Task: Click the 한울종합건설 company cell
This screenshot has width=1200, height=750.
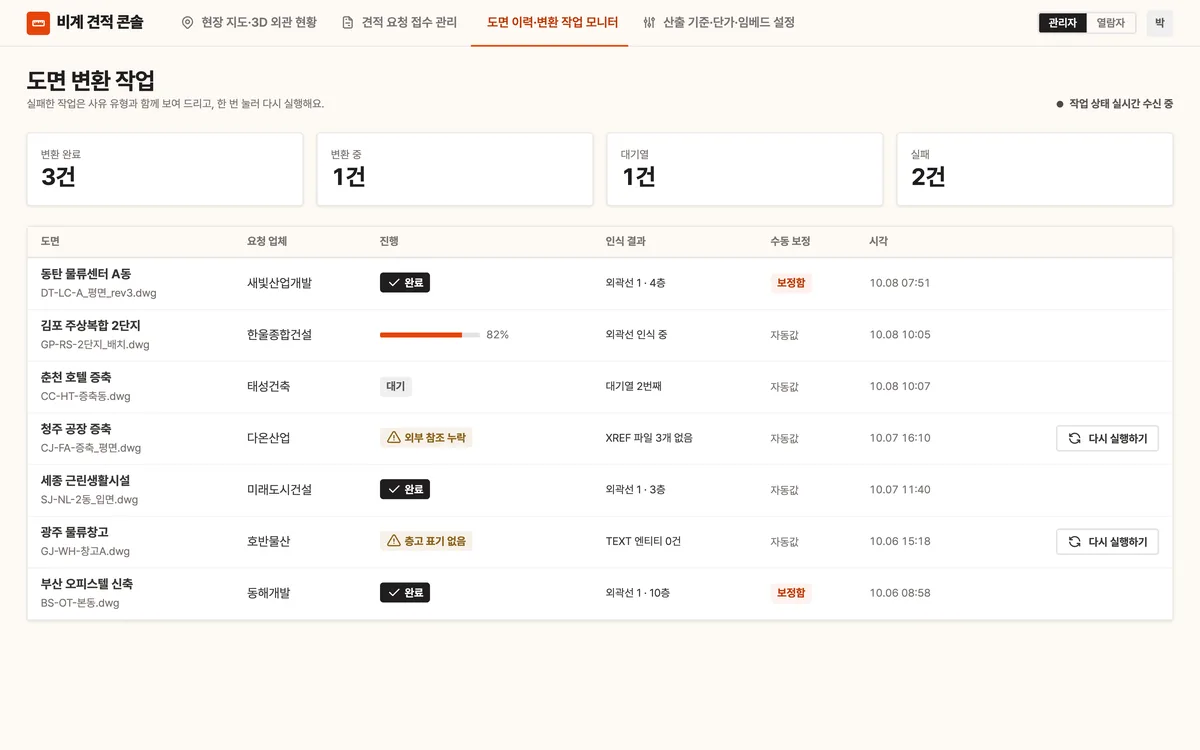Action: 280,335
